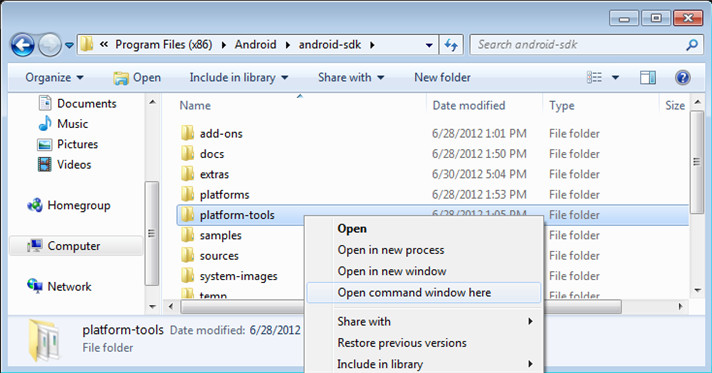Click Program Files (x86) breadcrumb
Screen dimensions: 712x373
(x=163, y=45)
